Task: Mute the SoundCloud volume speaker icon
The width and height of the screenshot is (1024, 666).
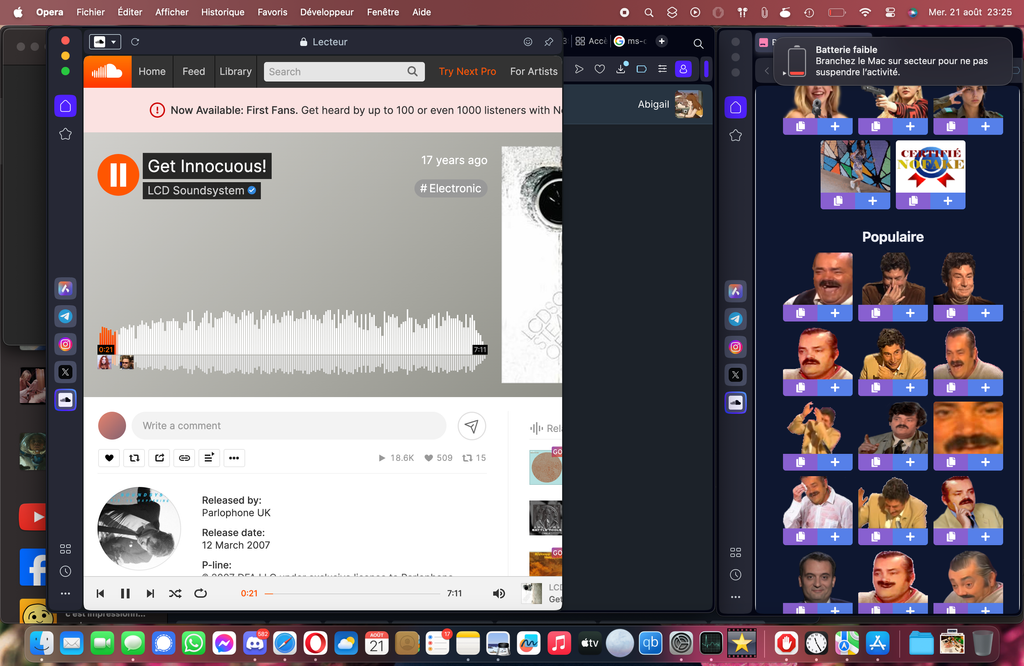Action: pos(499,594)
